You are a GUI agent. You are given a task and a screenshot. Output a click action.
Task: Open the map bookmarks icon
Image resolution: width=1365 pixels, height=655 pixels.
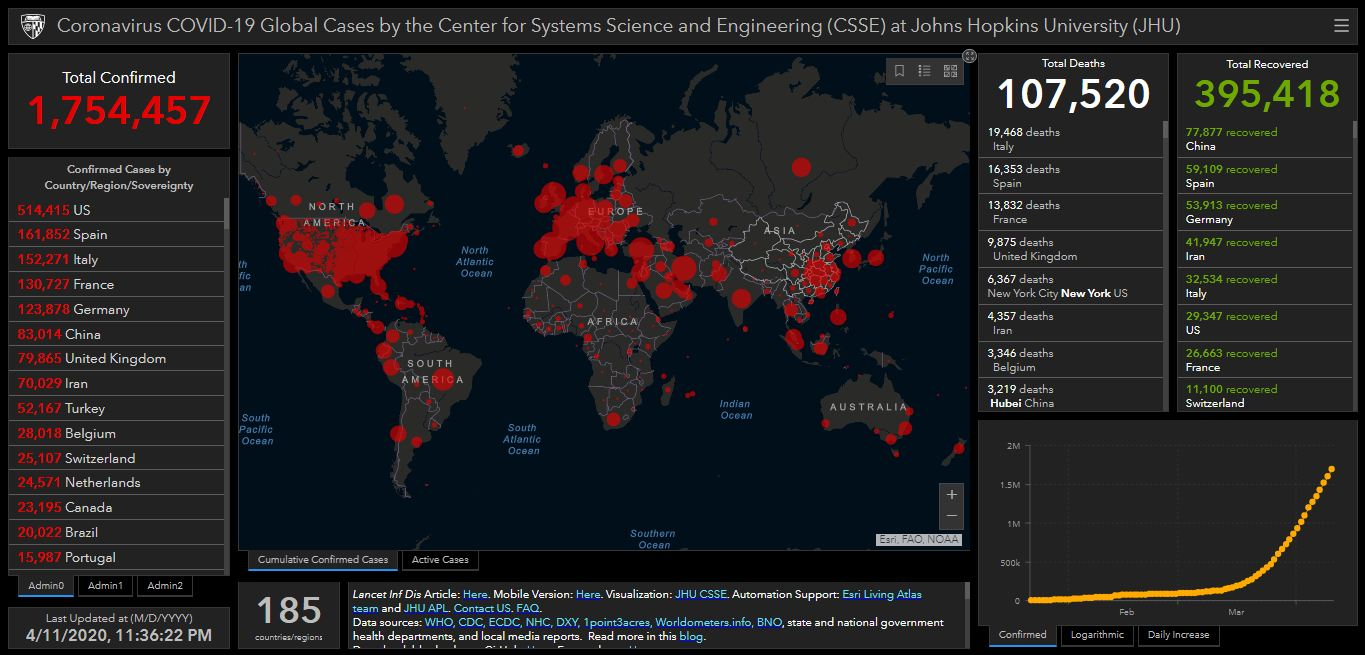[899, 71]
